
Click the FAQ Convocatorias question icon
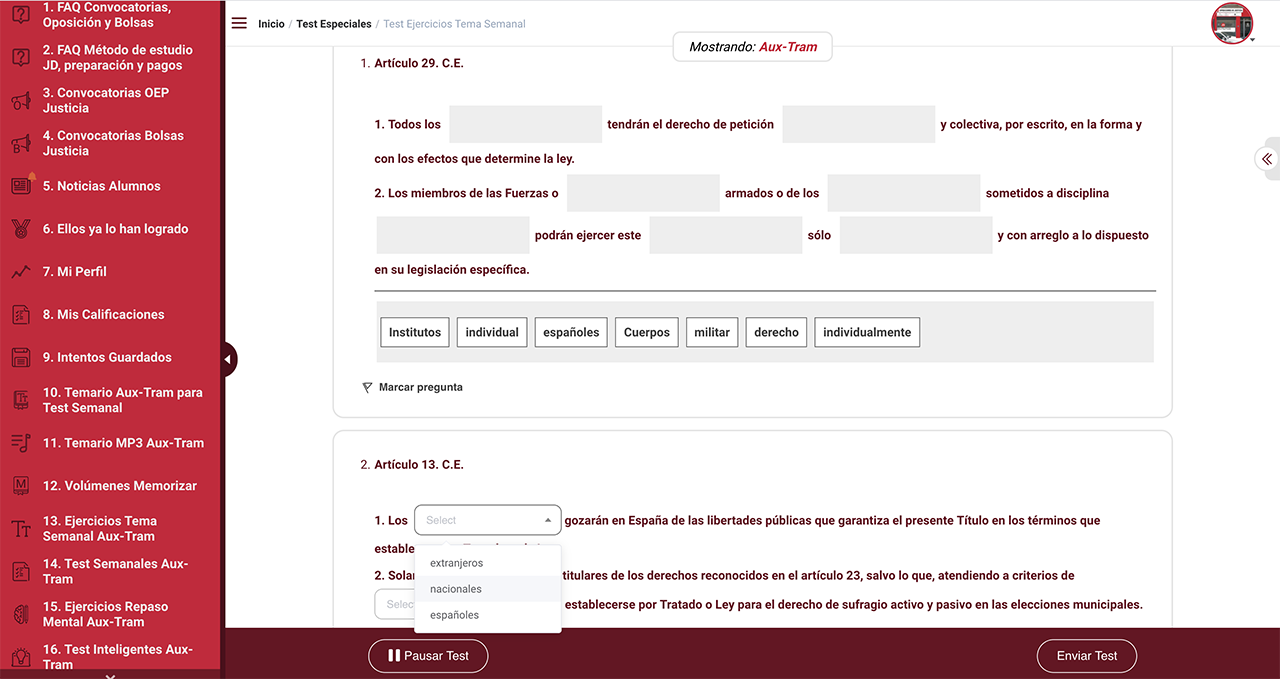click(x=21, y=15)
